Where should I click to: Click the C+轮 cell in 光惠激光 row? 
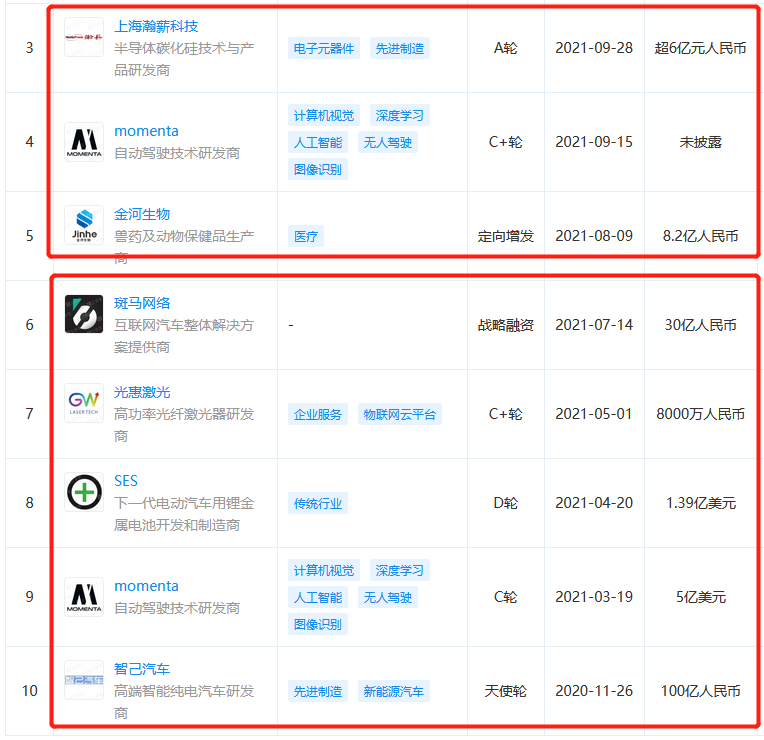pyautogui.click(x=505, y=414)
